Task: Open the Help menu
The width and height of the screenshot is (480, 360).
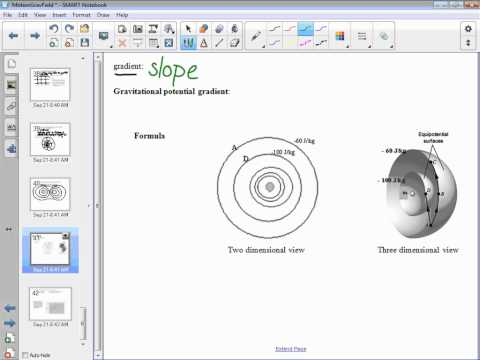Action: tap(122, 15)
